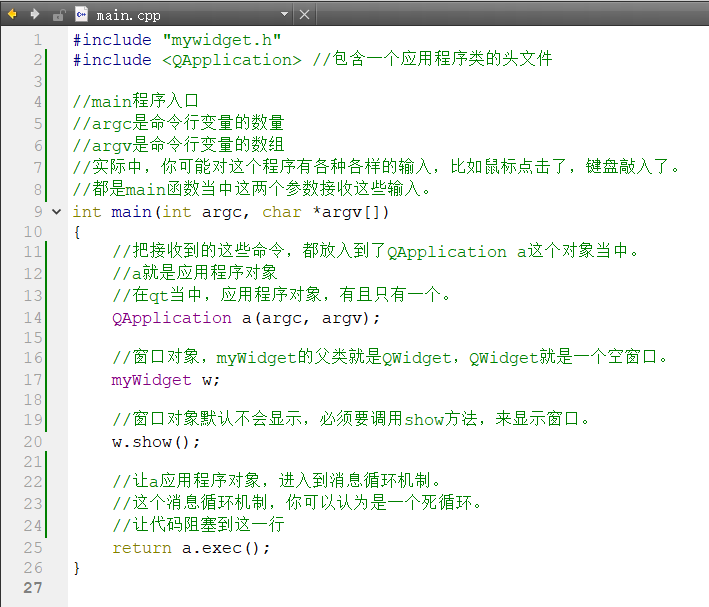Click the "mywidget.h" include string
This screenshot has height=607, width=709.
(222, 40)
